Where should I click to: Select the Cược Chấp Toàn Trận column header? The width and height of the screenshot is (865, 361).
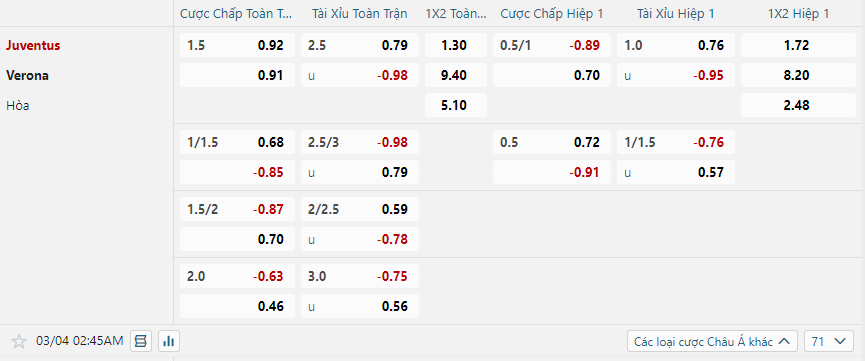tap(237, 14)
